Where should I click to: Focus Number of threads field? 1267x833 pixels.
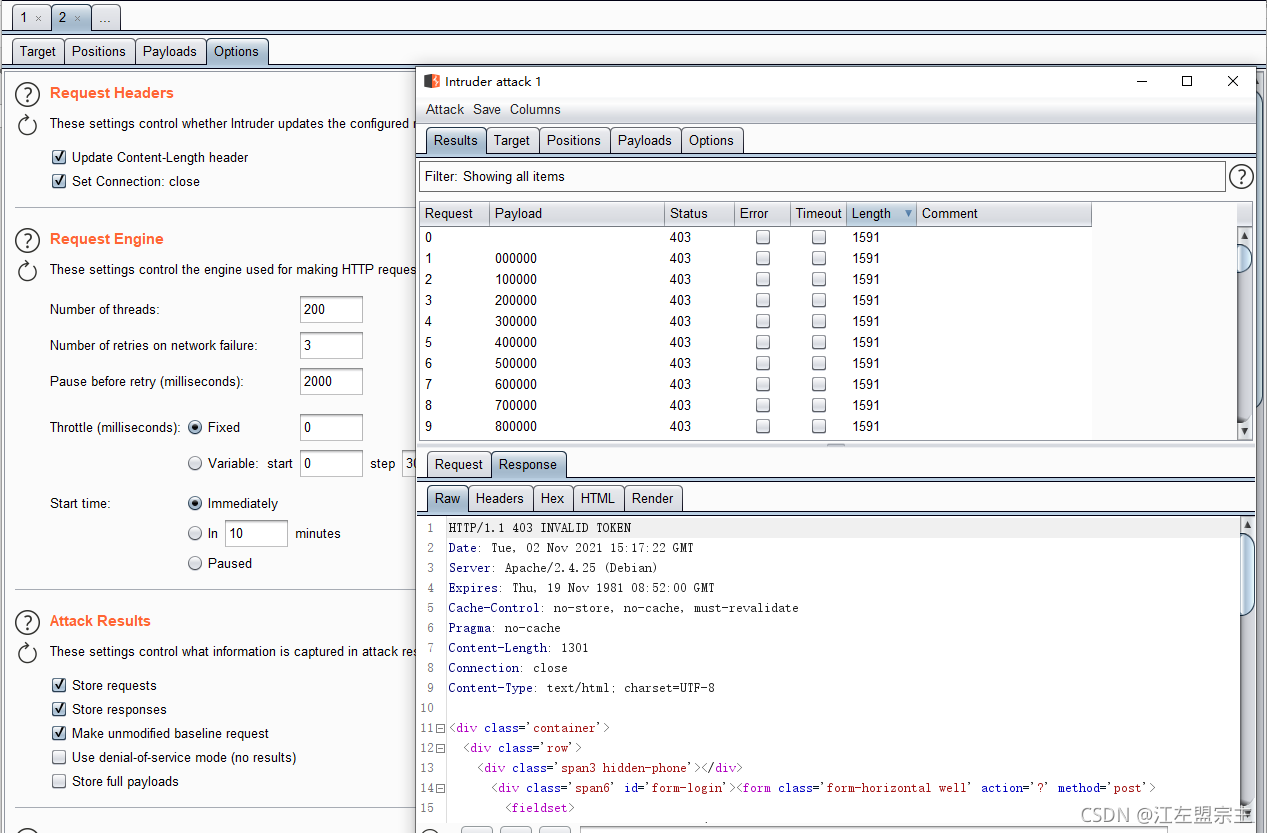[x=331, y=310]
